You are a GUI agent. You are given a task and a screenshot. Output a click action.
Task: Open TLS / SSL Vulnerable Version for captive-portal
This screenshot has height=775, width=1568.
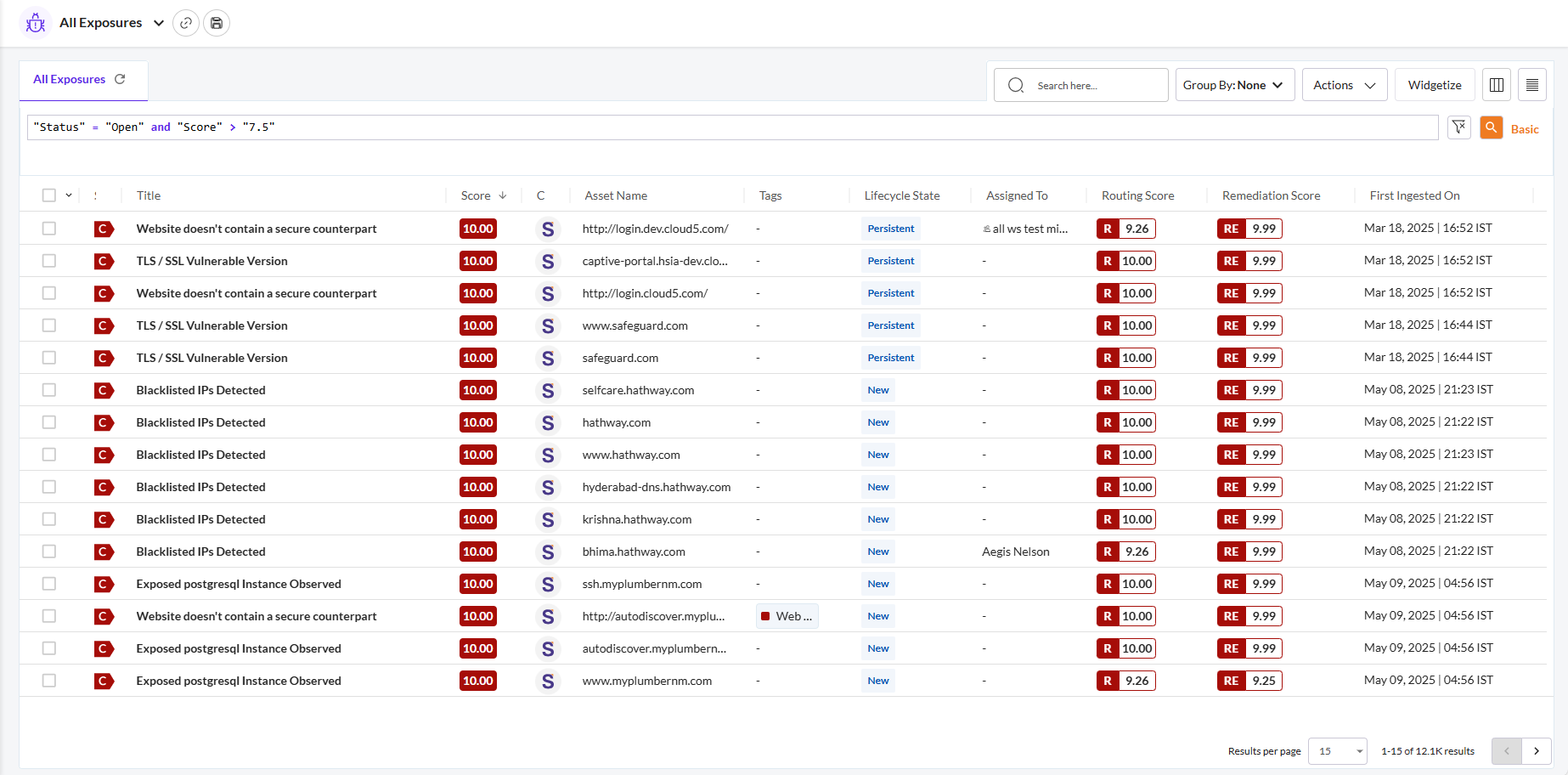(x=212, y=261)
